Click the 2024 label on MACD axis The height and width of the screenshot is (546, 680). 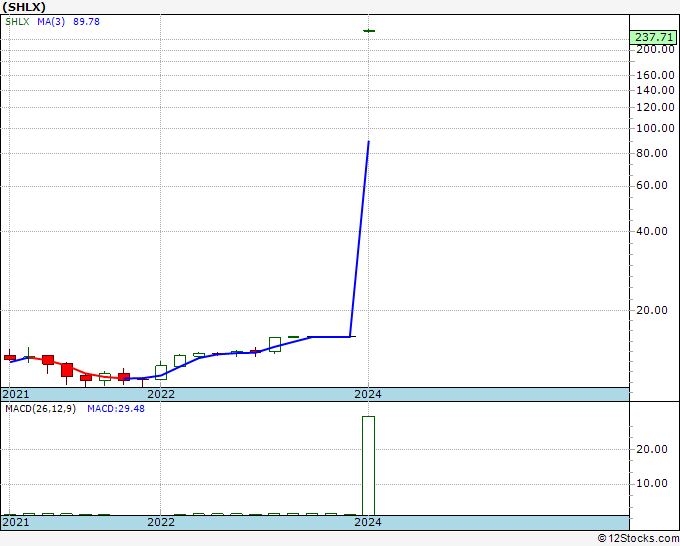[x=368, y=522]
